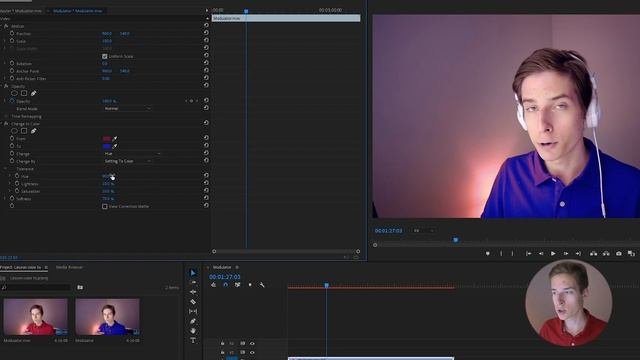This screenshot has width=640, height=360.
Task: Click the pen mask icon under Opacity
Action: pos(33,93)
